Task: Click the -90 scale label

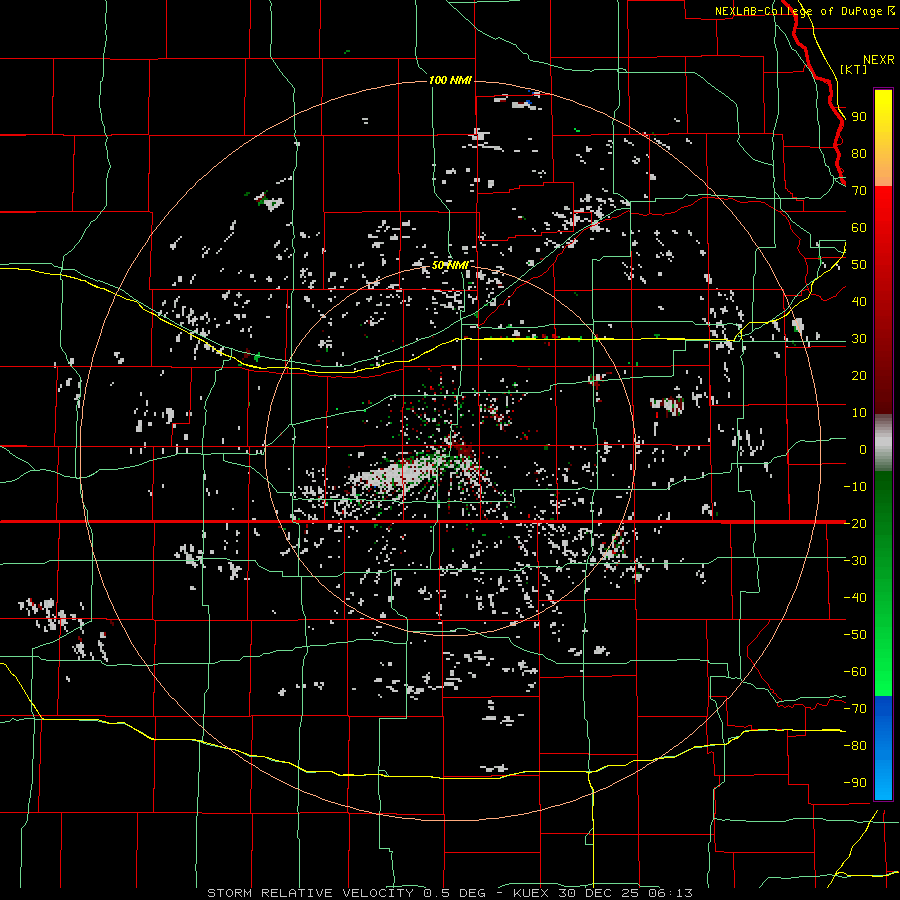Action: click(855, 783)
